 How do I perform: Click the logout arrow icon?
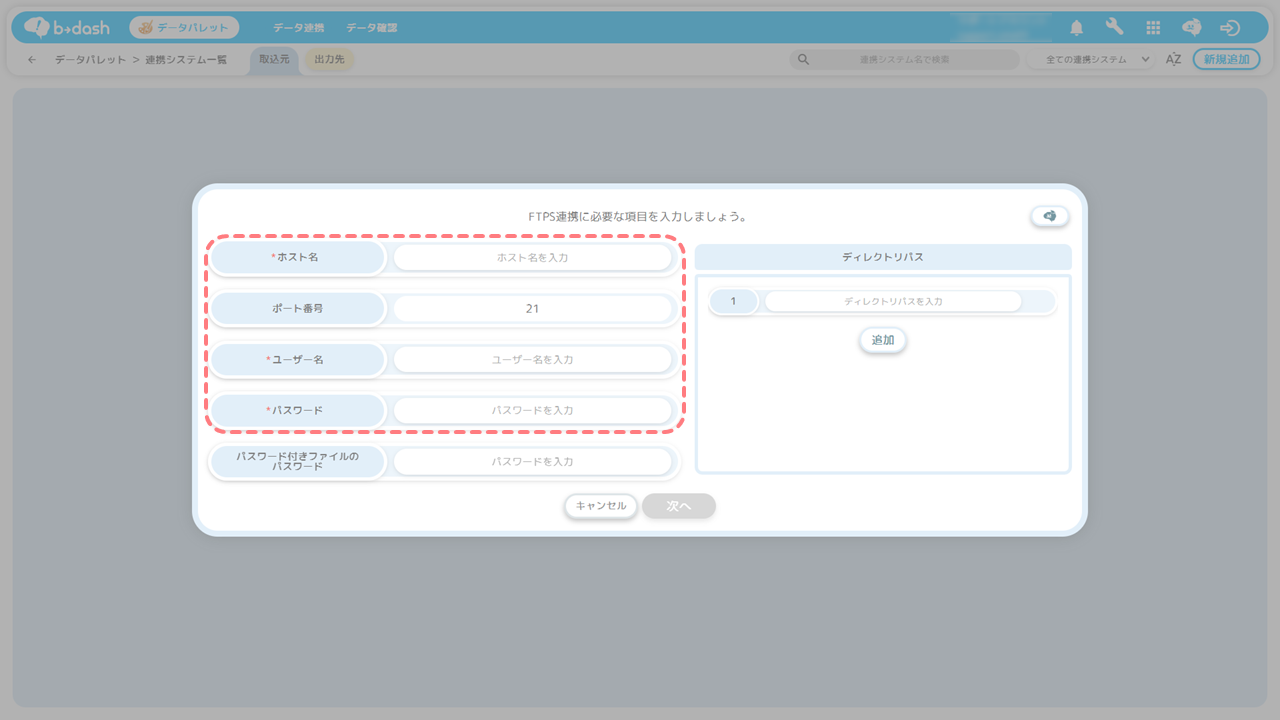pos(1230,28)
